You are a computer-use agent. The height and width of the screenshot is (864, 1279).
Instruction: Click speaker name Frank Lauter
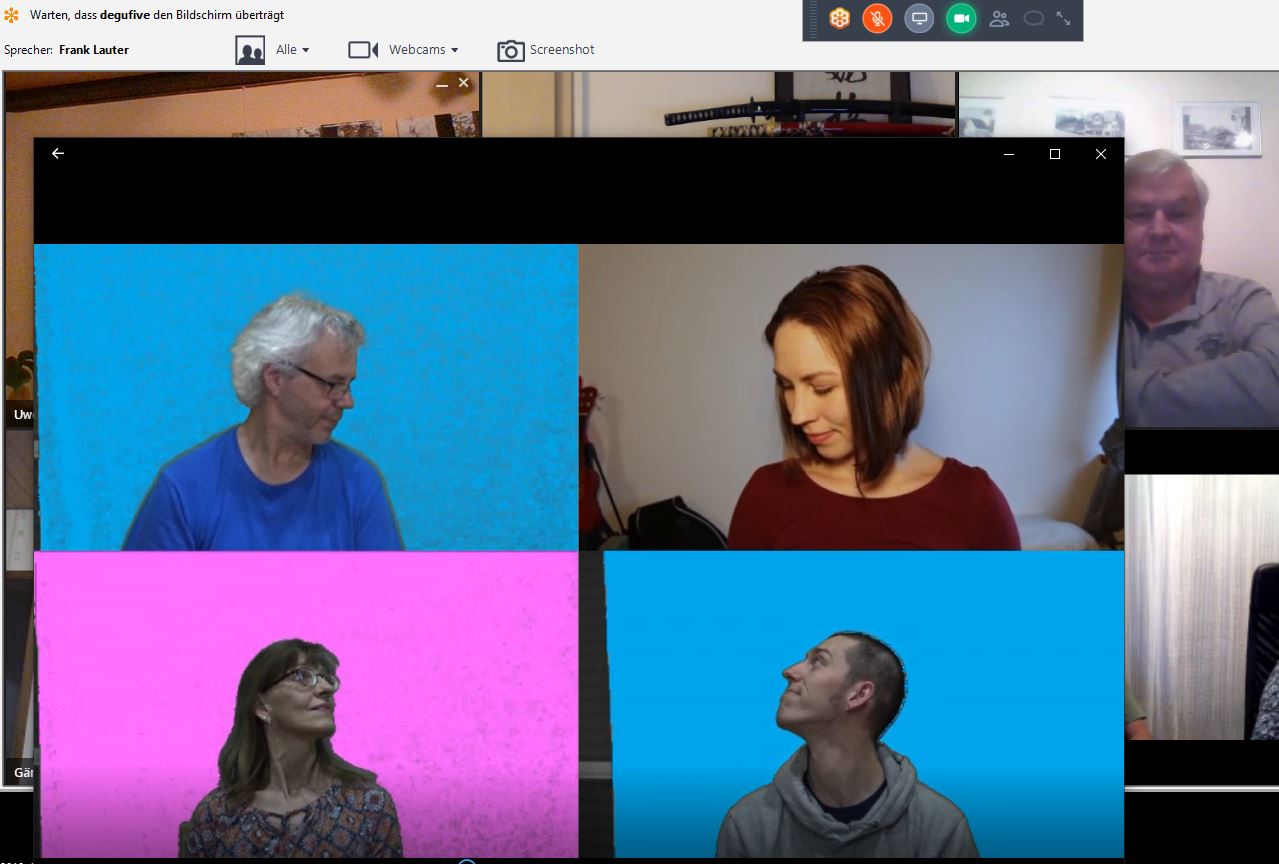[x=94, y=50]
